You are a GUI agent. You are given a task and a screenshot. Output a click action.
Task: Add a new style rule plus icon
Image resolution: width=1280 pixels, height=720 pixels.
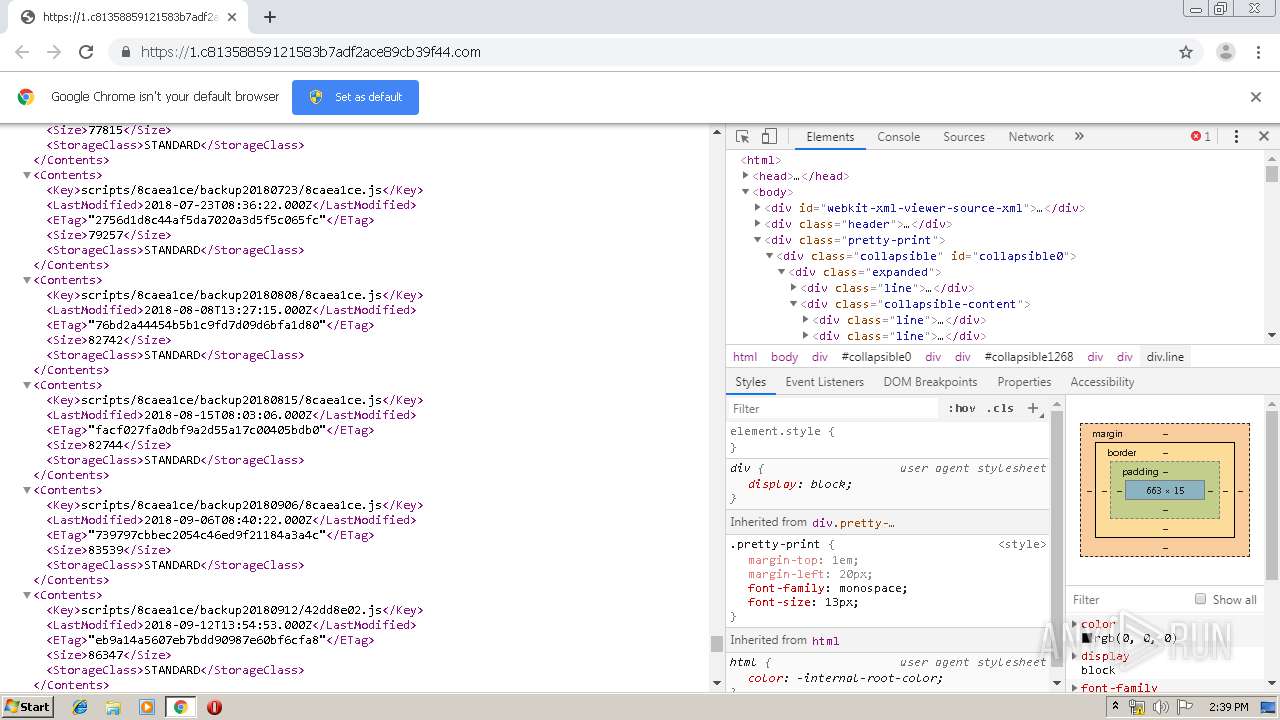click(x=1034, y=408)
